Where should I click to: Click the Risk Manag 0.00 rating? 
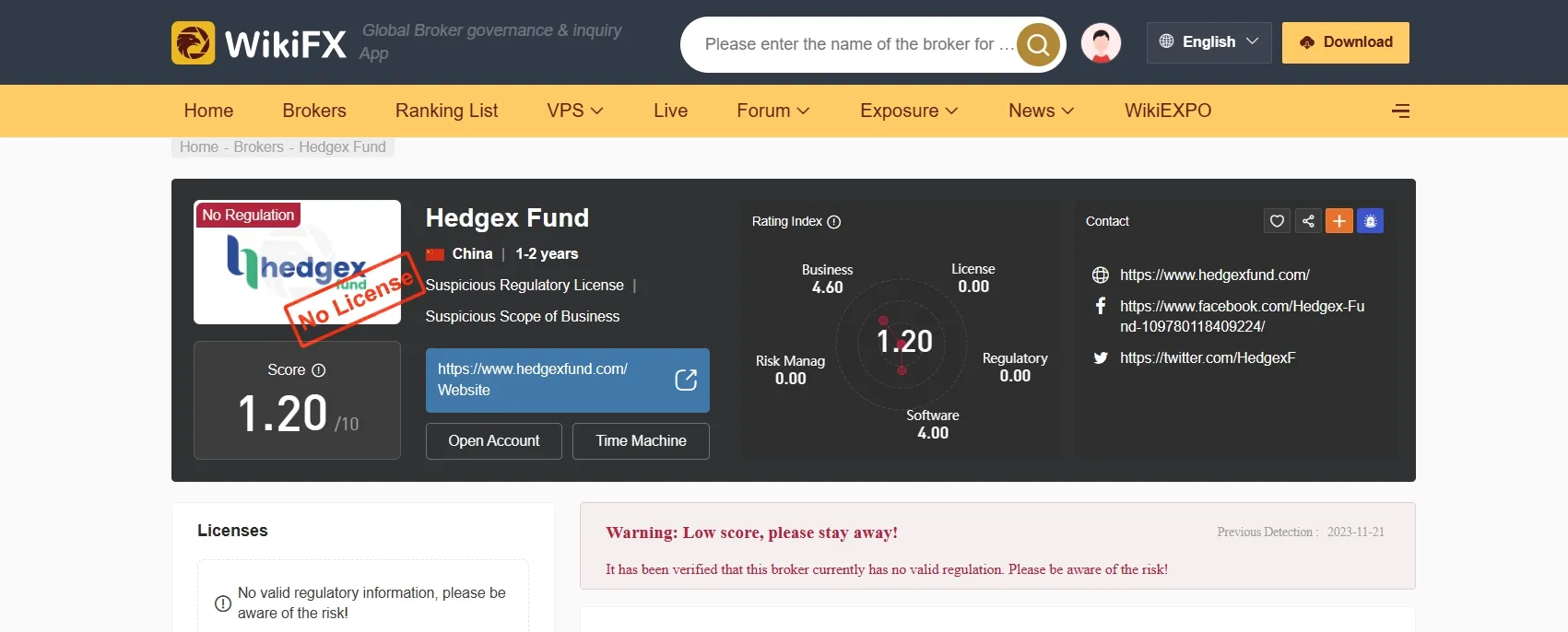click(x=790, y=369)
